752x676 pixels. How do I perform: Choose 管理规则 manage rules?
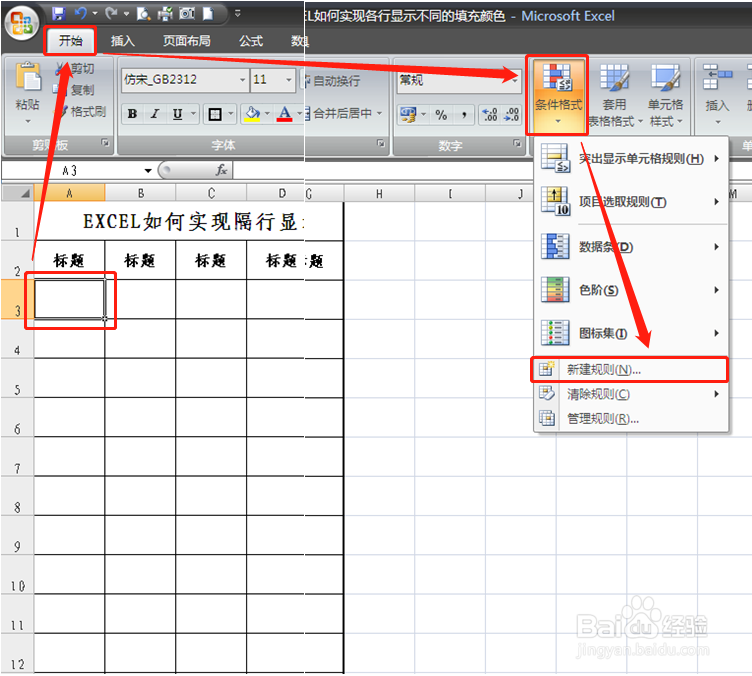click(x=631, y=419)
